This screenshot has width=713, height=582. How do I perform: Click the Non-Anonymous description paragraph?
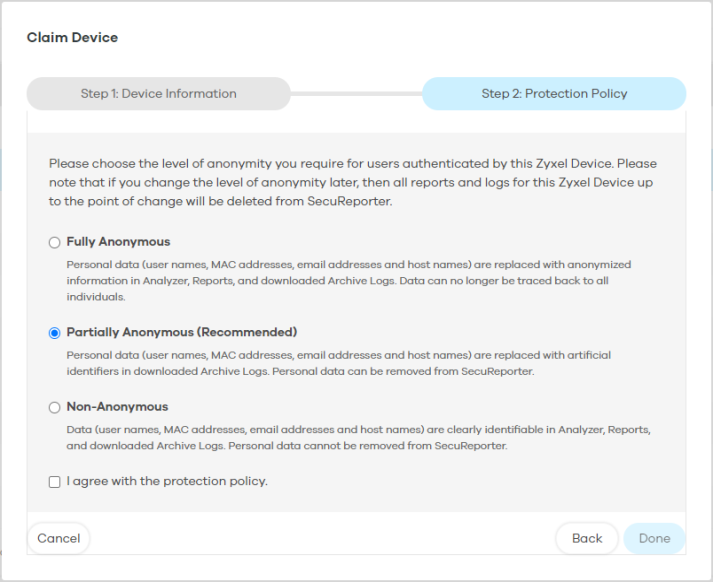(x=358, y=437)
